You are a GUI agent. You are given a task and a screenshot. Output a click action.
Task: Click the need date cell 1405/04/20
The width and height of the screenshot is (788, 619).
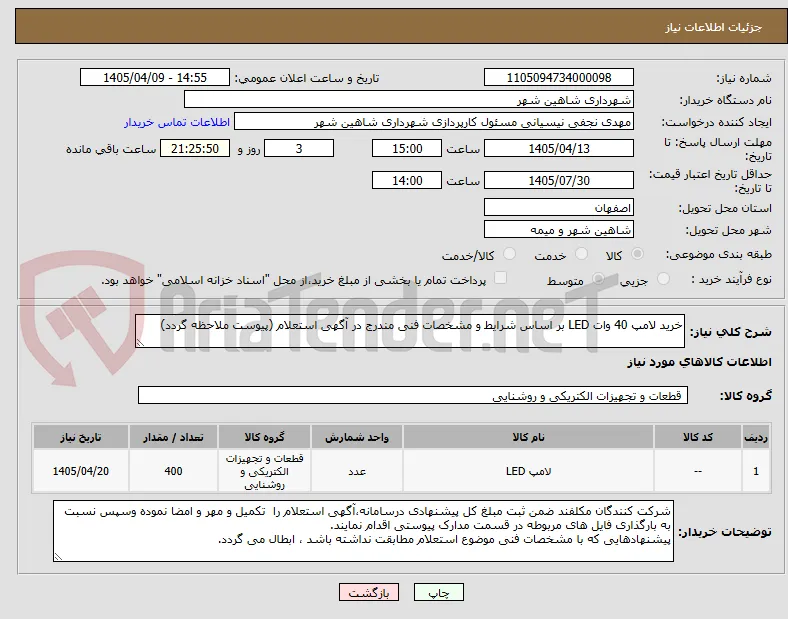click(81, 471)
